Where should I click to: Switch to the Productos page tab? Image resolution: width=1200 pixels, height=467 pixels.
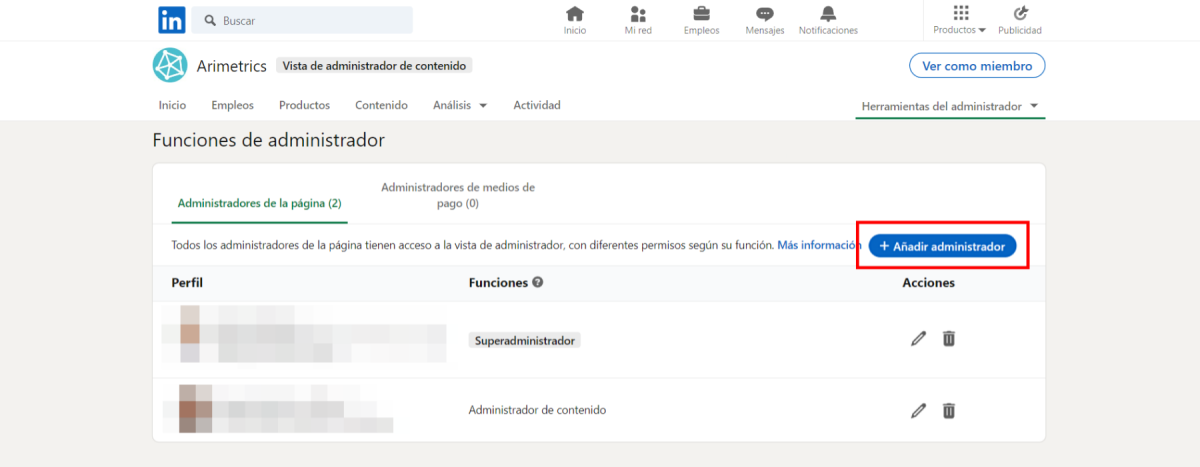pos(304,105)
